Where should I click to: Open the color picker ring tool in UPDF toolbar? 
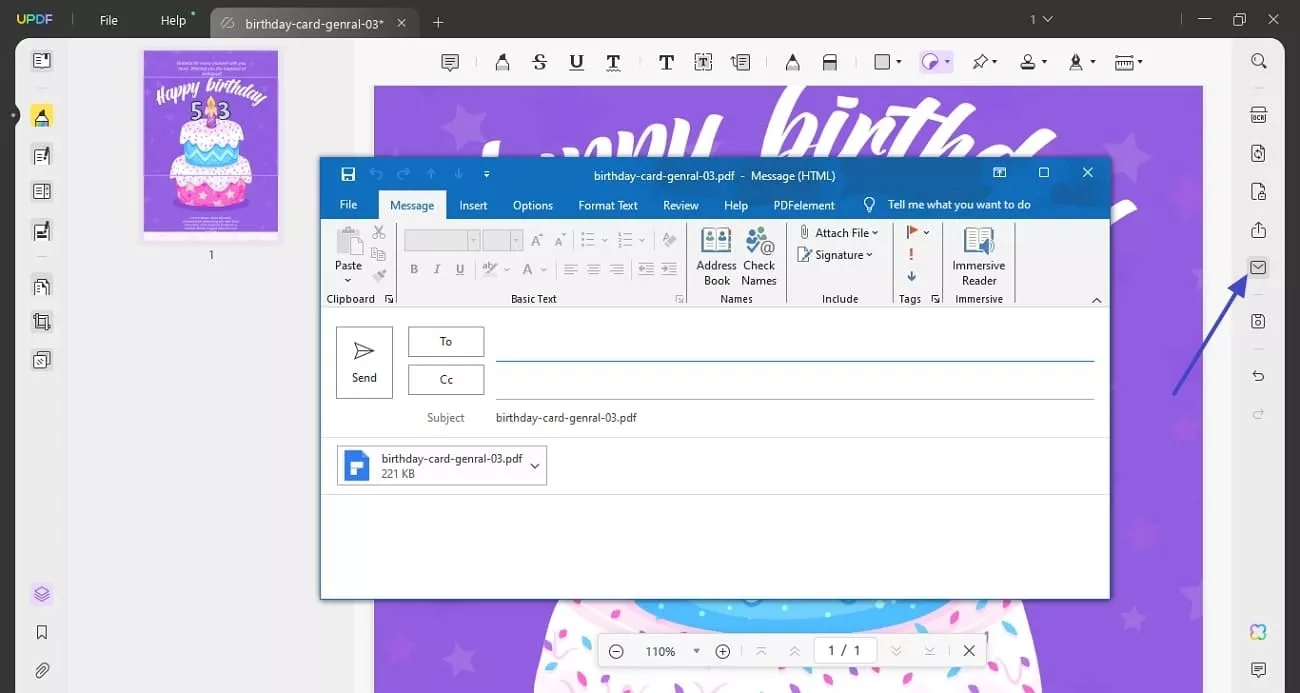coord(936,62)
